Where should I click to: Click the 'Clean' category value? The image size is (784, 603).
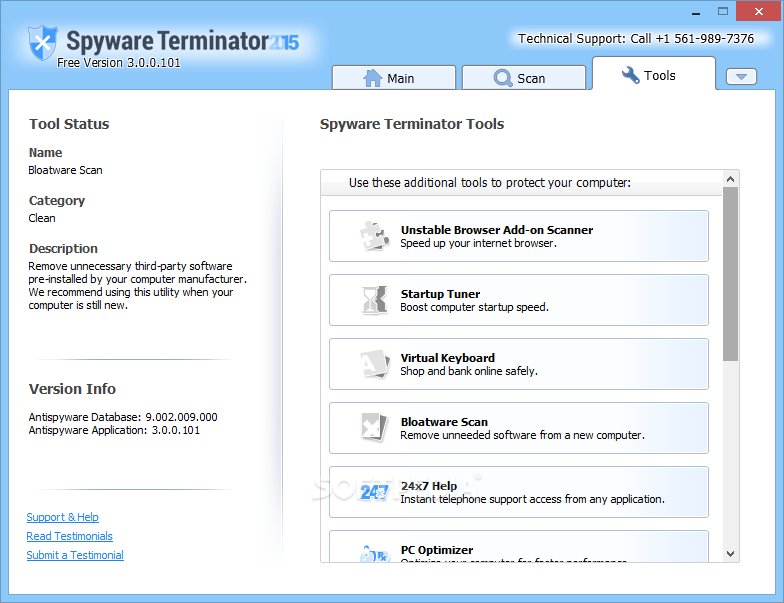42,218
